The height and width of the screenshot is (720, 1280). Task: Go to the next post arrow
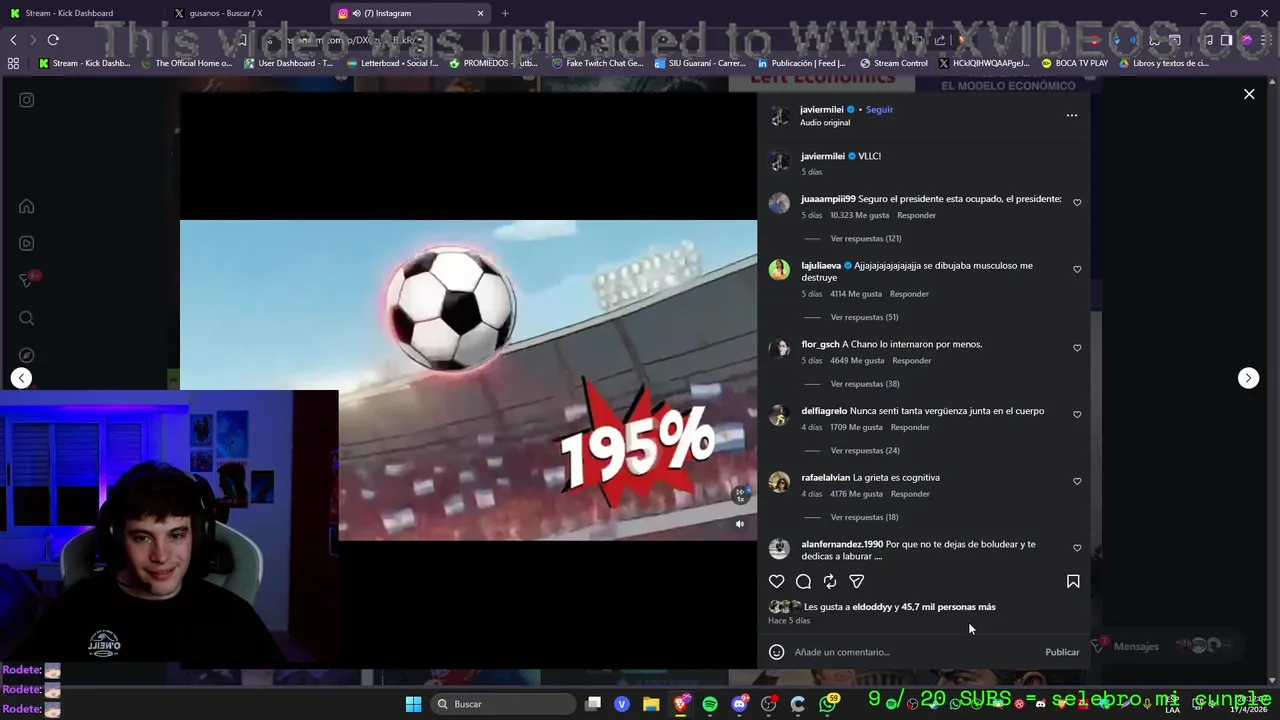1248,378
